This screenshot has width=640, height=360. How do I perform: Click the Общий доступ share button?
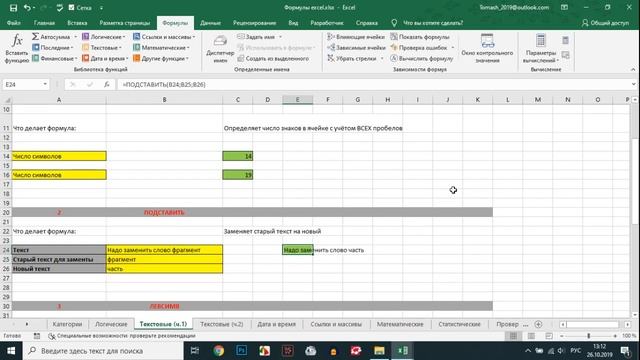coord(605,23)
